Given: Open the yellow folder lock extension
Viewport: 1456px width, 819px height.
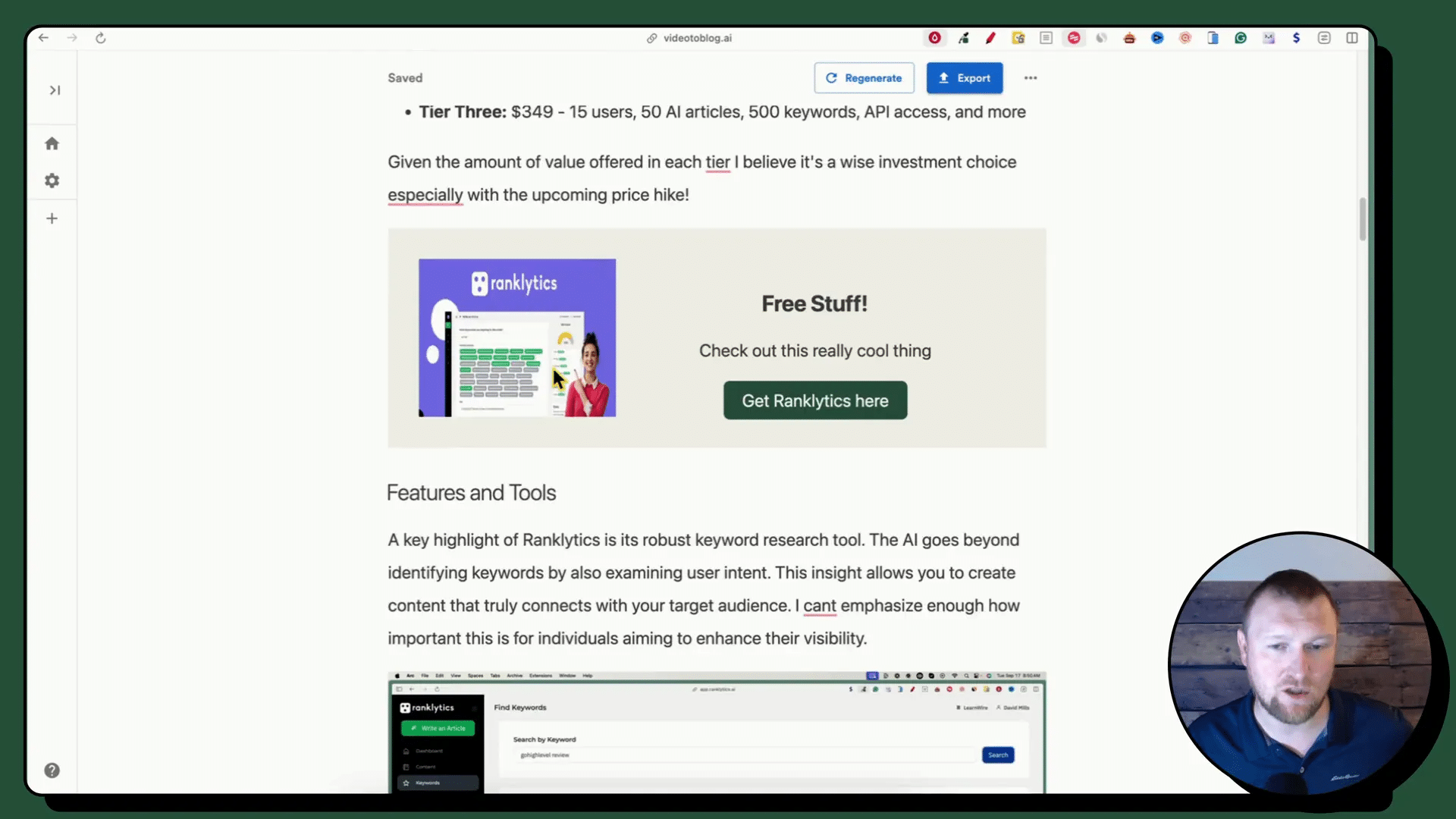Looking at the screenshot, I should click(1018, 38).
